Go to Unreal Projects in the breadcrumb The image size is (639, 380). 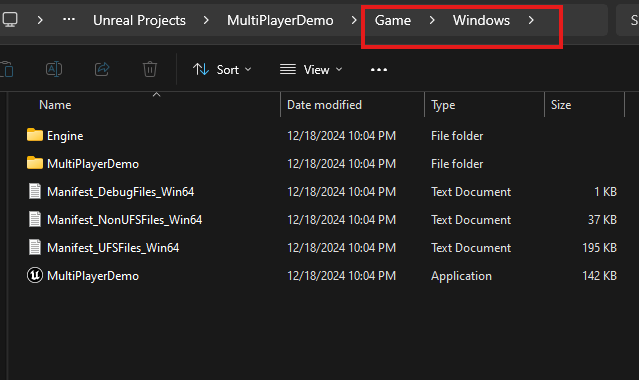click(139, 20)
